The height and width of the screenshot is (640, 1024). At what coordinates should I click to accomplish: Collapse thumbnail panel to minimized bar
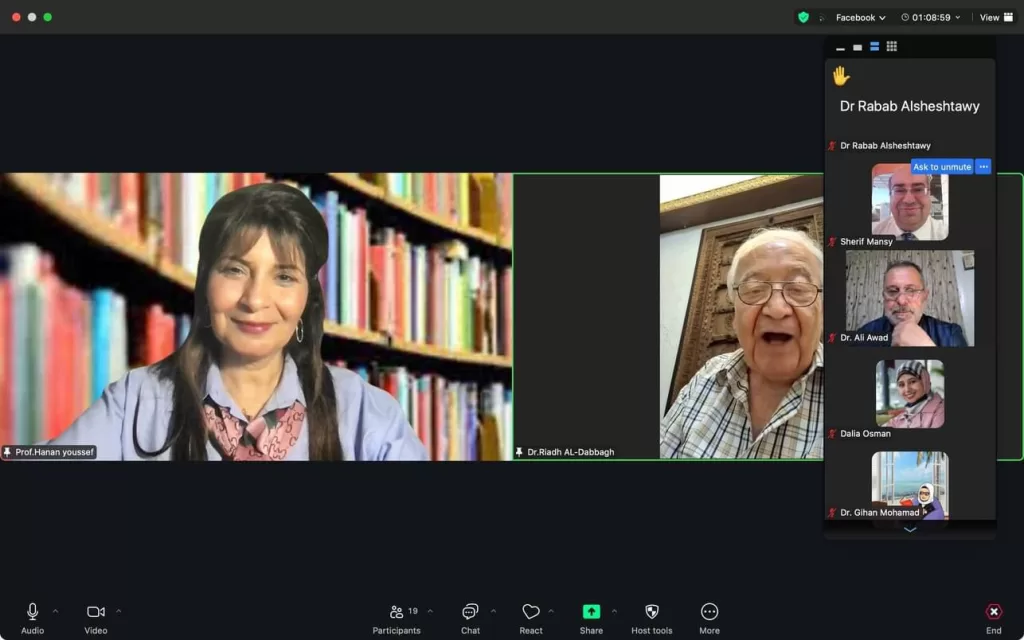[840, 48]
